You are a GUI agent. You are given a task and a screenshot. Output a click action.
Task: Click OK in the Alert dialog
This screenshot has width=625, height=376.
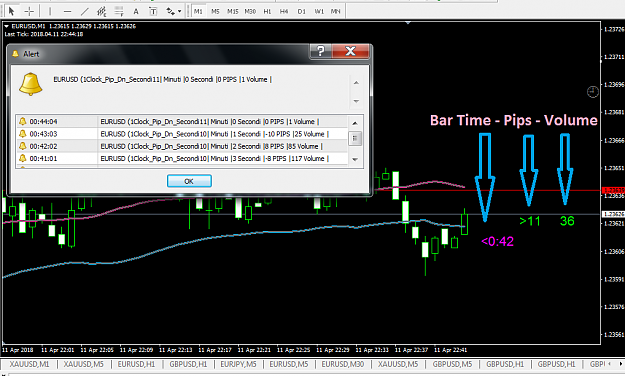(189, 181)
